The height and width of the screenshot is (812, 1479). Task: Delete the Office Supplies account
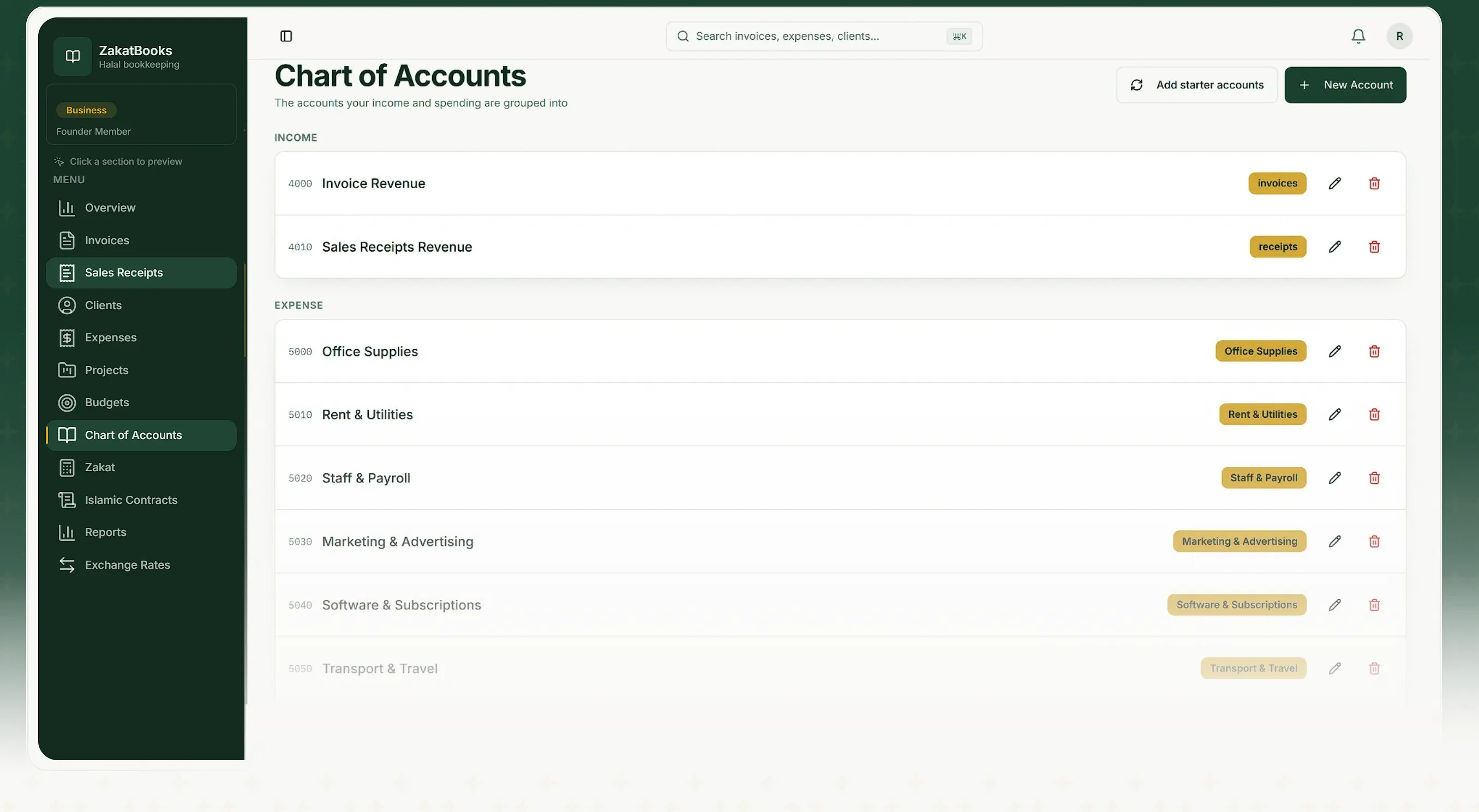point(1374,351)
